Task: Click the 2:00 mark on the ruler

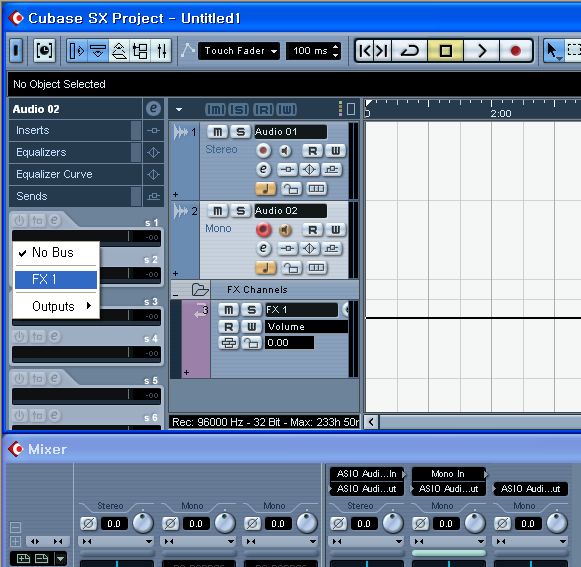Action: 501,113
